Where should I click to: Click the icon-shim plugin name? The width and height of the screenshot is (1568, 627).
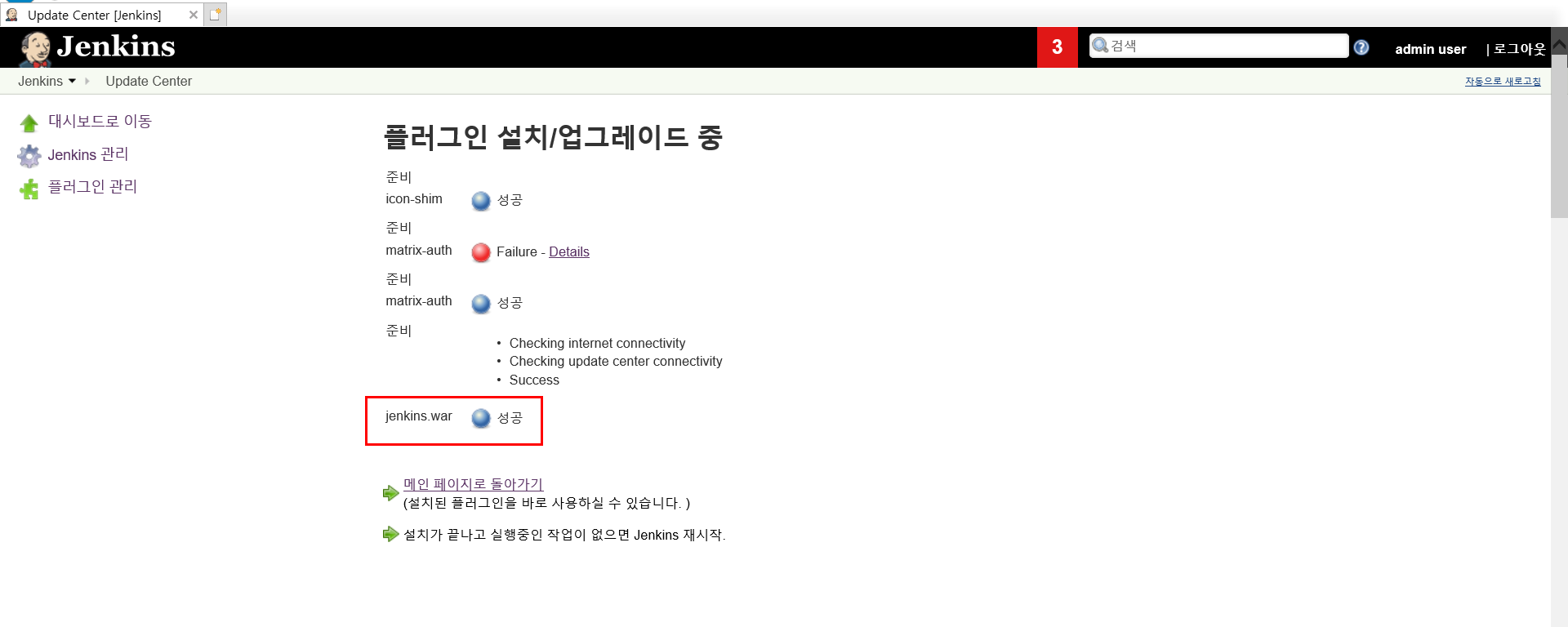pyautogui.click(x=414, y=199)
